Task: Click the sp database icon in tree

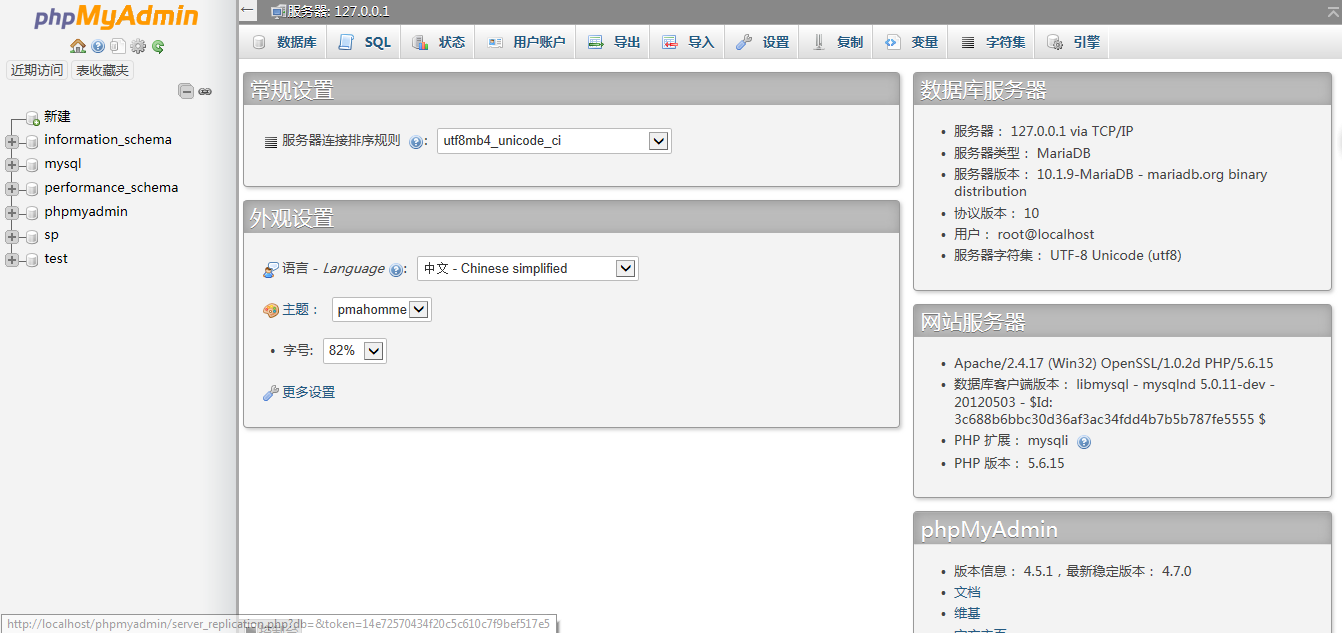Action: [32, 237]
